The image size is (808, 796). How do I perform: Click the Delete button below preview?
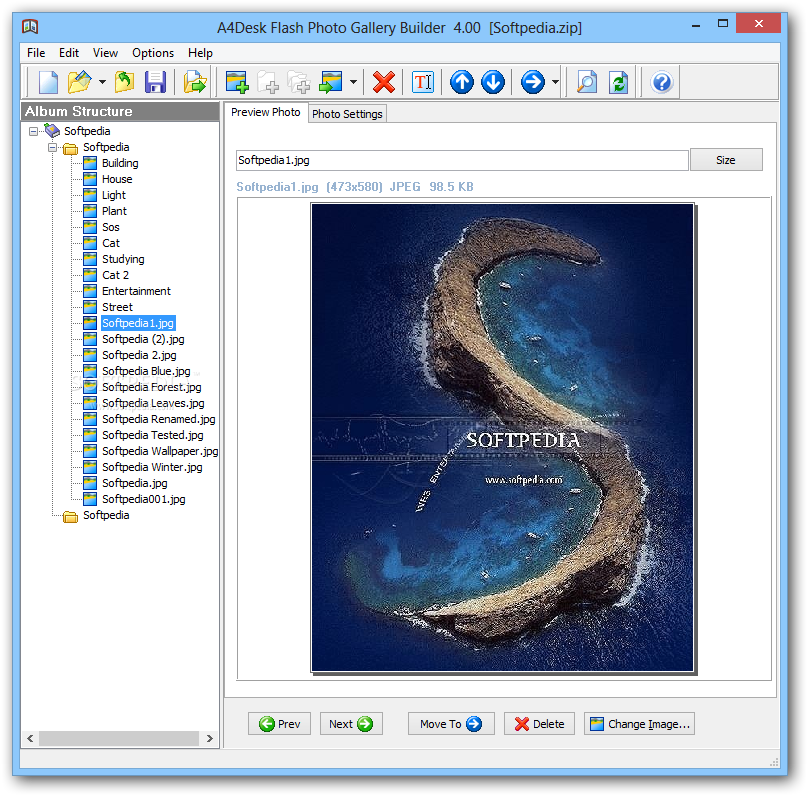click(x=539, y=724)
